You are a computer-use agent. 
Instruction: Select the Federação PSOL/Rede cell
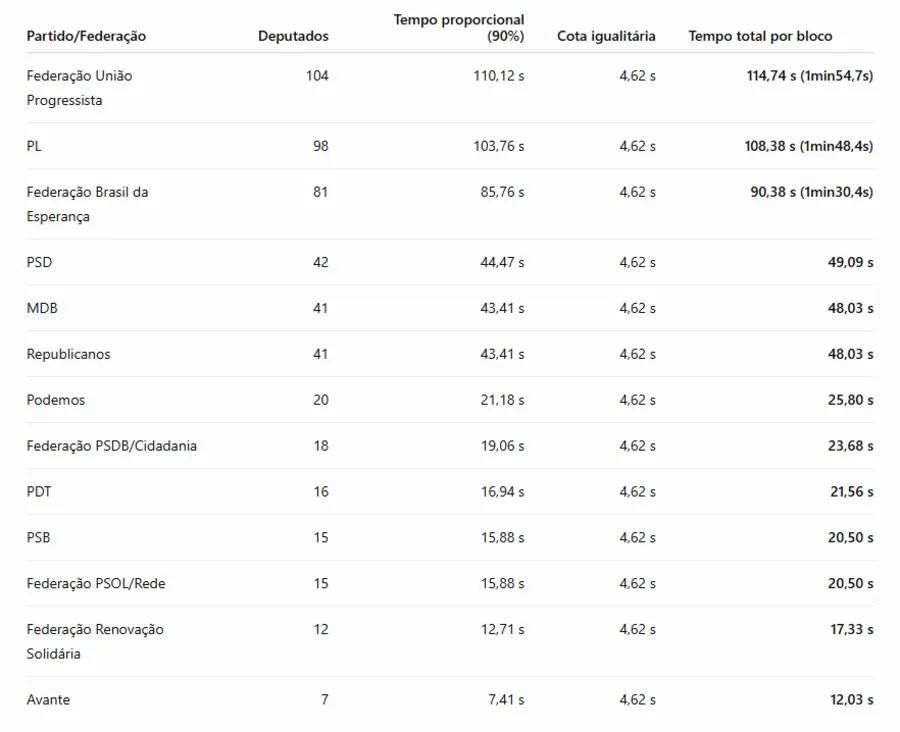[x=96, y=584]
